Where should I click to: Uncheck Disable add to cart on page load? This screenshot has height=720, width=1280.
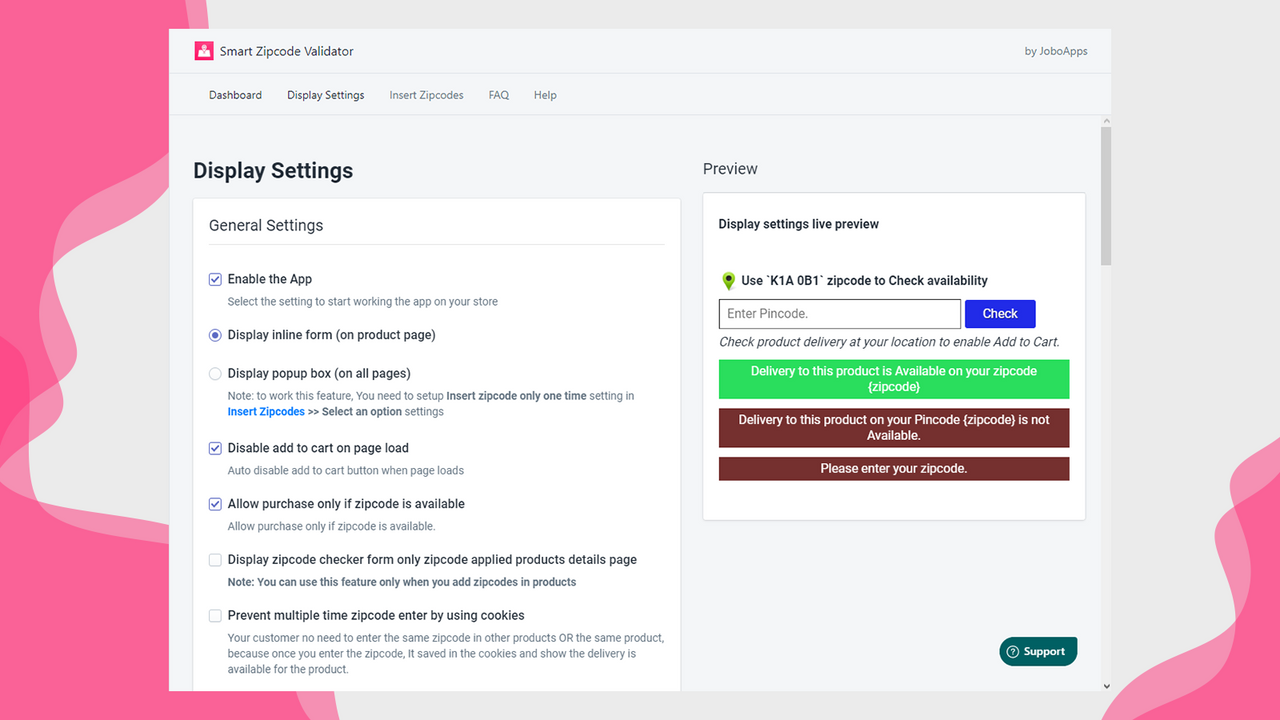click(215, 449)
